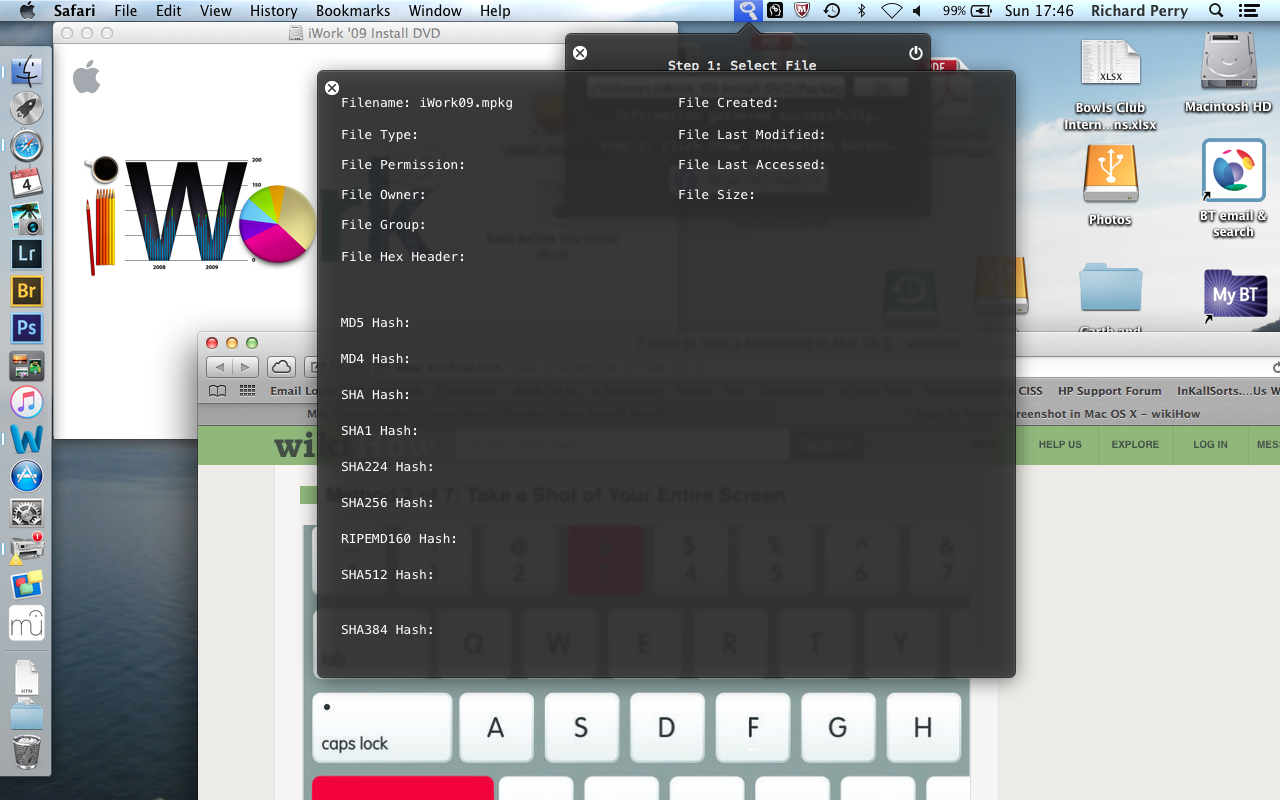Close the file information overlay panel
The width and height of the screenshot is (1280, 800).
pos(332,88)
